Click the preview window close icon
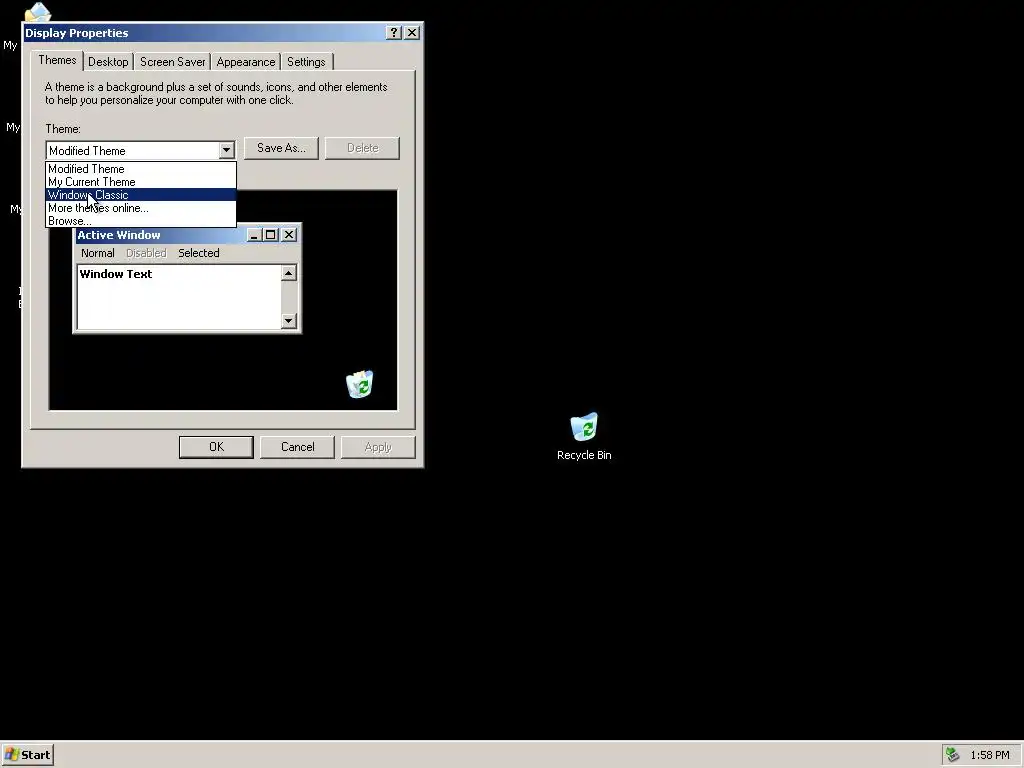This screenshot has height=768, width=1024. (x=289, y=235)
